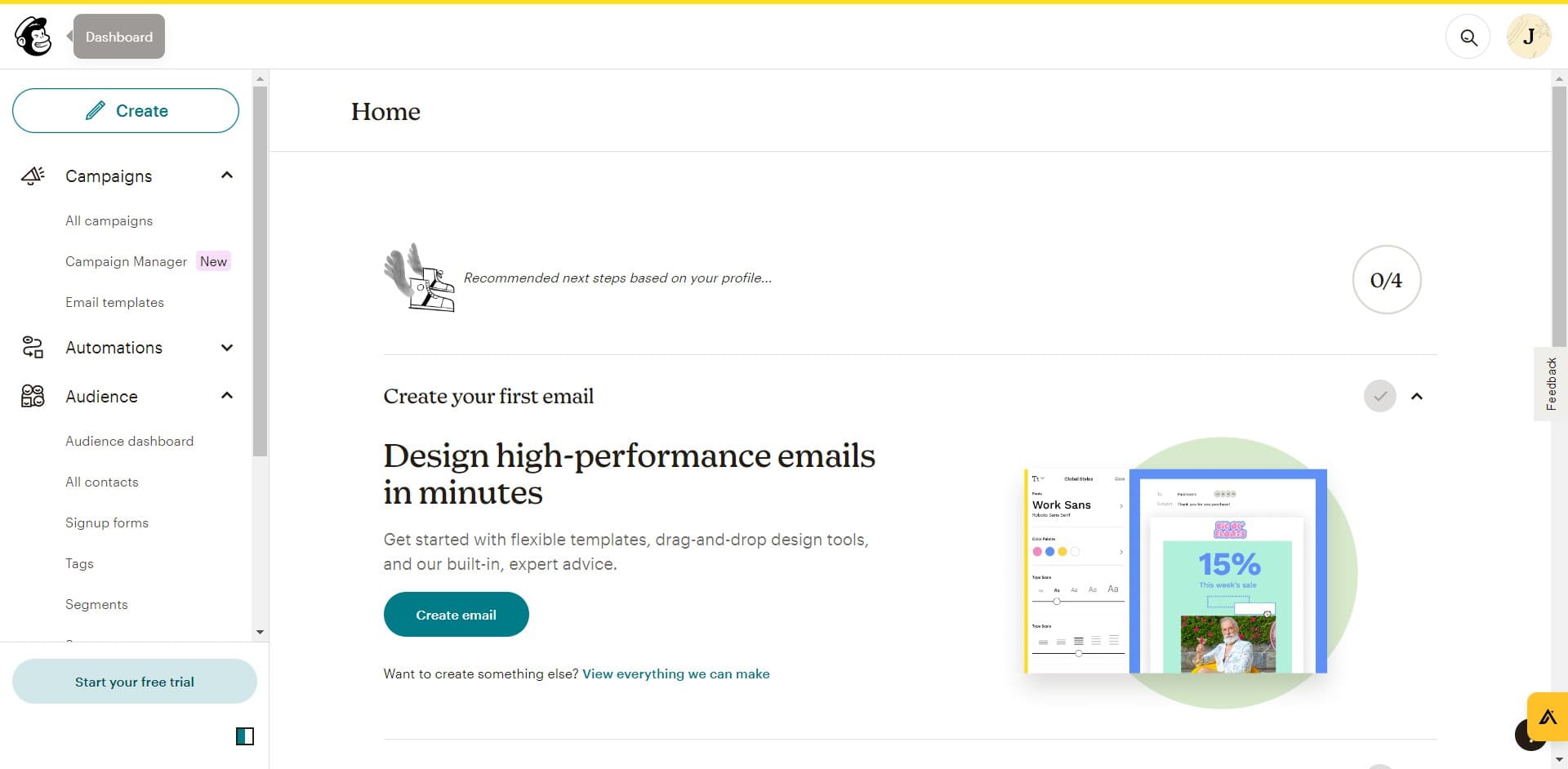This screenshot has height=769, width=1568.
Task: Collapse sidebar using panel toggle icon
Action: click(x=245, y=736)
